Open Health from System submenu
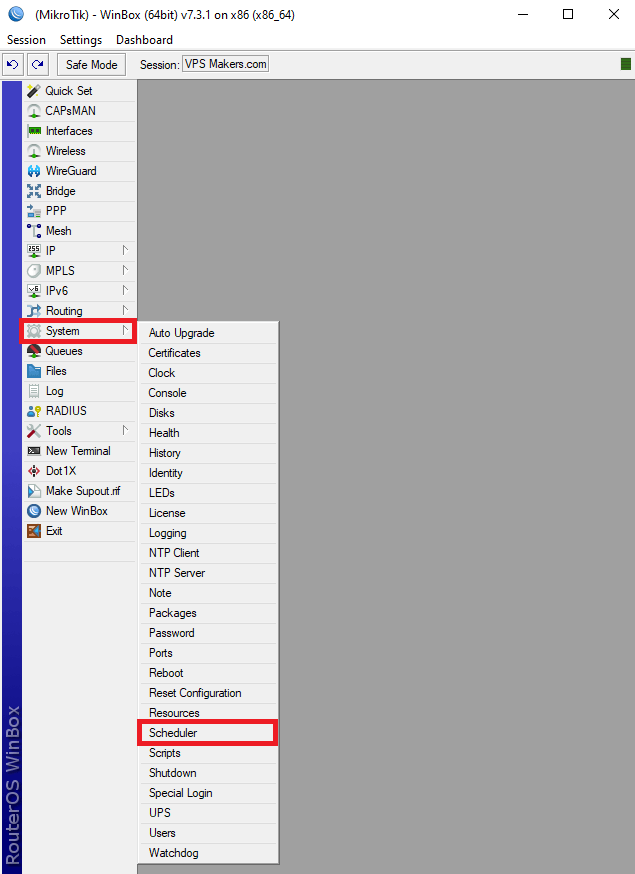The width and height of the screenshot is (635, 874). [x=207, y=433]
